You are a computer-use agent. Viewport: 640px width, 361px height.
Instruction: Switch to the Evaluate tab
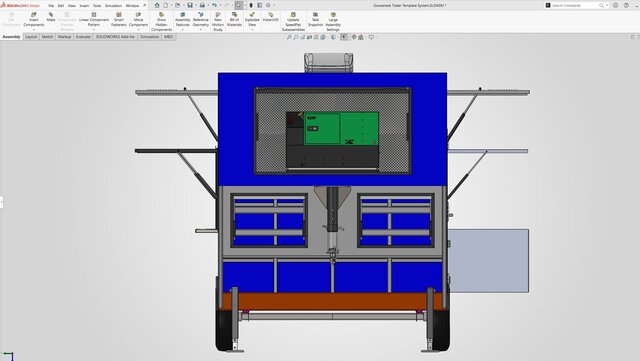click(83, 37)
